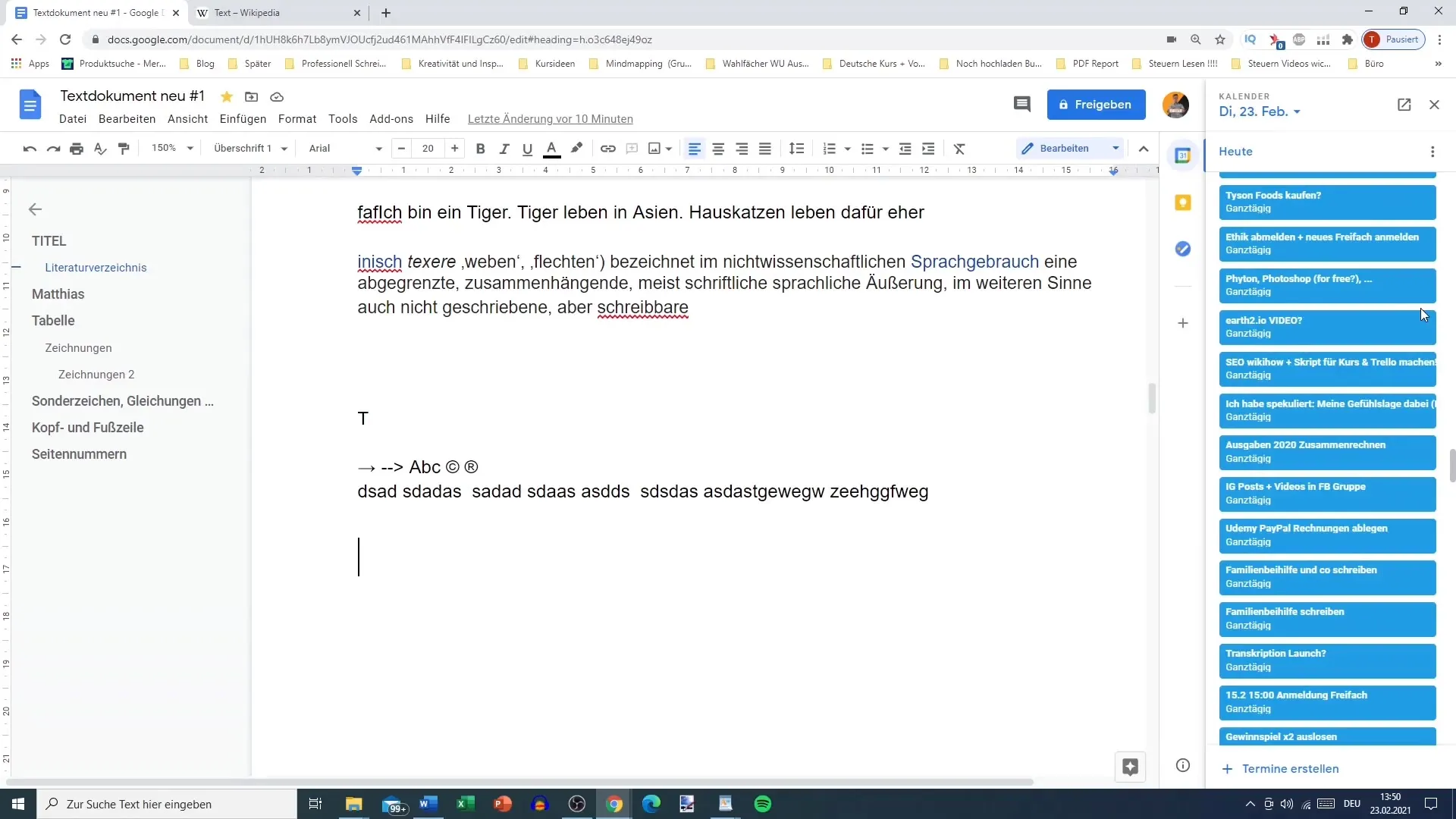1456x819 pixels.
Task: Expand bulleted list options arrow
Action: (886, 149)
